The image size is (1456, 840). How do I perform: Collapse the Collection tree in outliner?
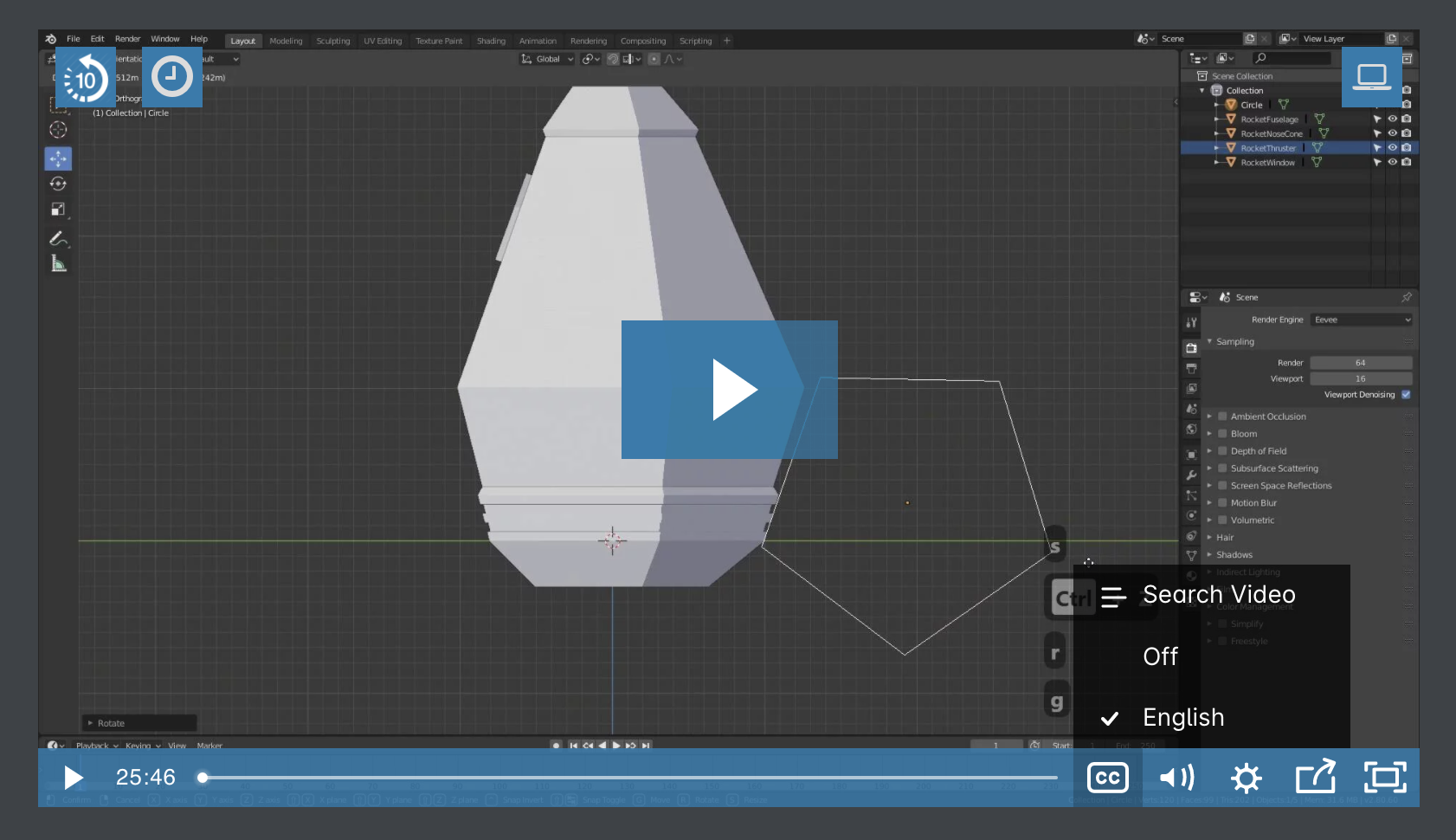click(1202, 91)
